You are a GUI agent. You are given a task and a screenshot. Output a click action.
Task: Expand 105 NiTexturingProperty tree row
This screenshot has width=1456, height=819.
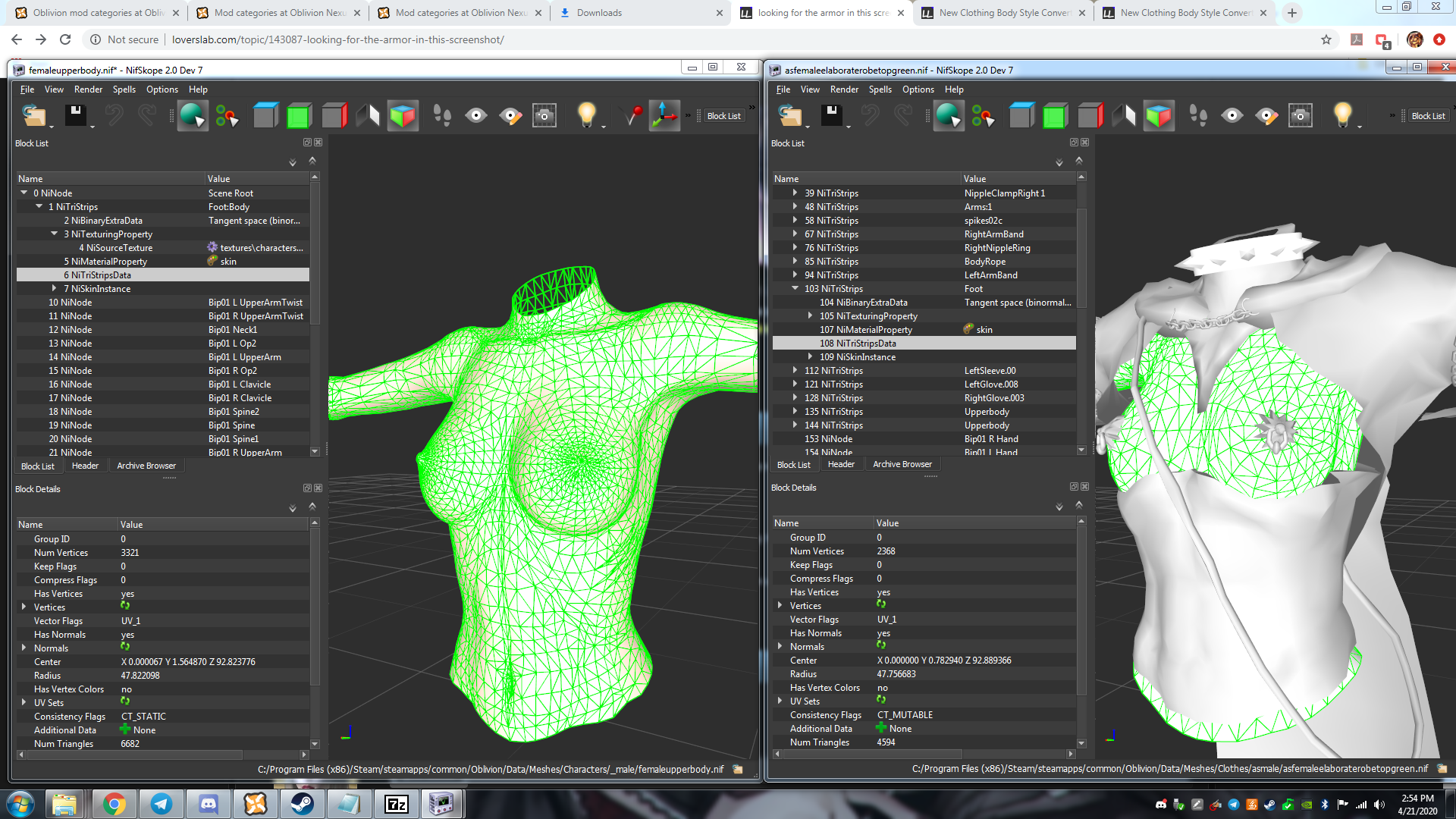(810, 315)
